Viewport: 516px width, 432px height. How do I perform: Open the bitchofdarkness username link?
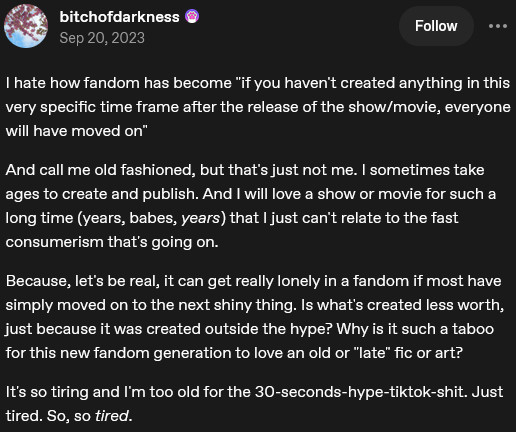(x=119, y=17)
